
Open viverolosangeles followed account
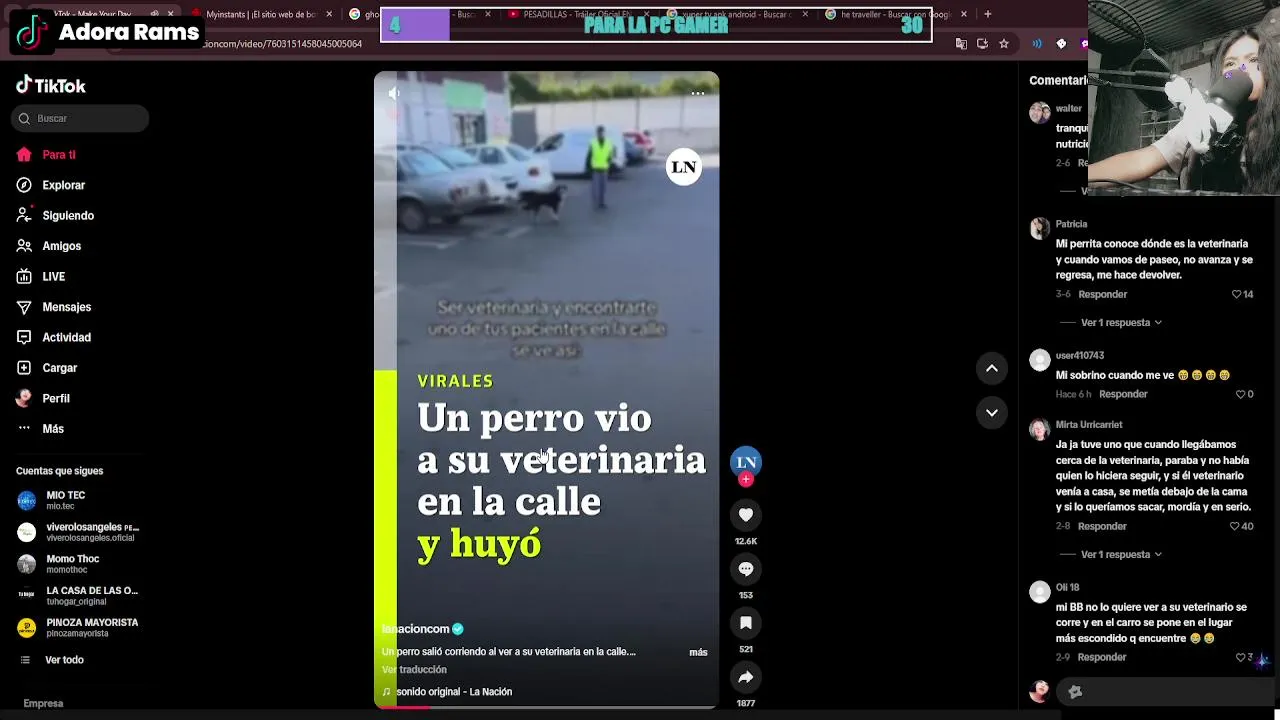(79, 532)
